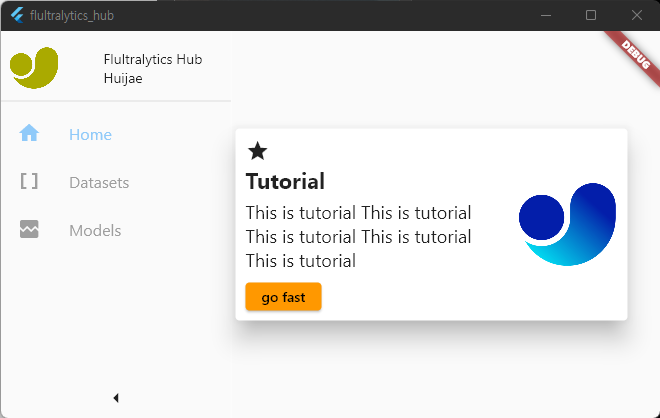
Task: Click the blue gradient logo image on card
Action: [x=567, y=224]
